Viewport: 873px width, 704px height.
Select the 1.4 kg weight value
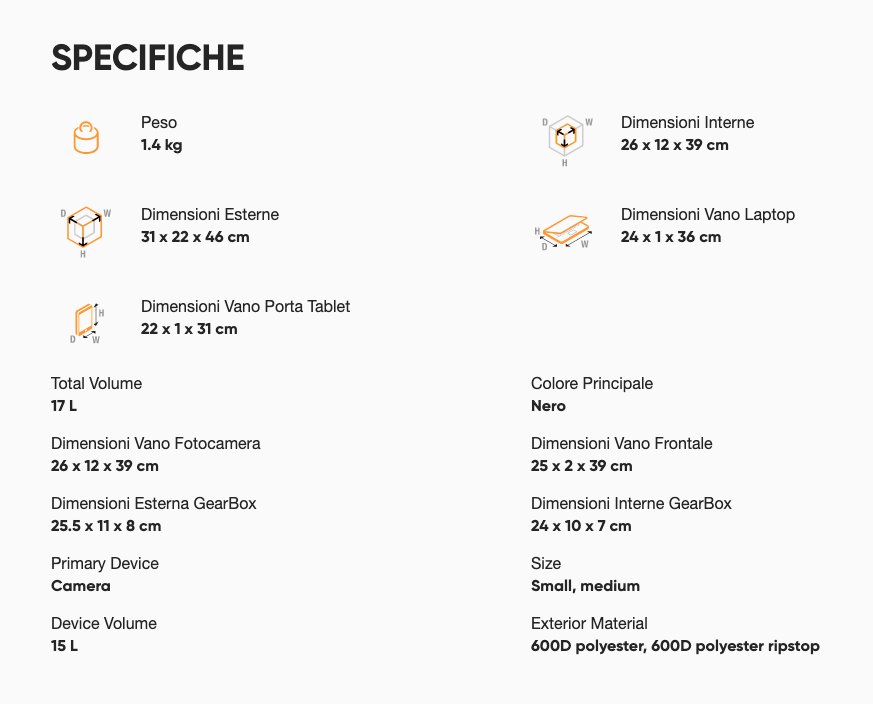(161, 145)
